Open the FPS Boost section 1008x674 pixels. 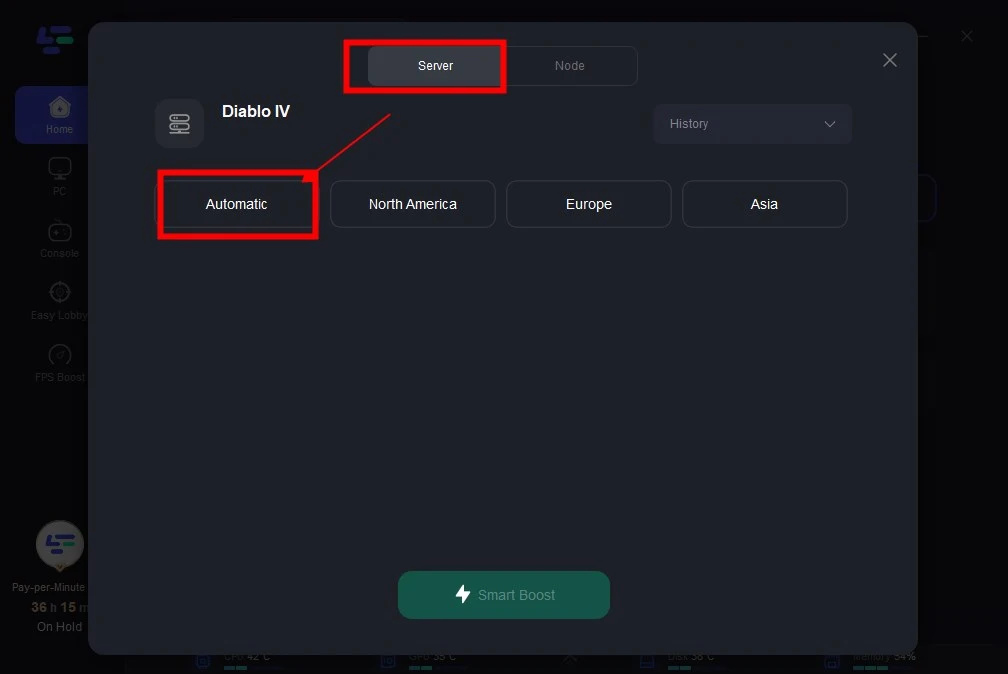pyautogui.click(x=60, y=363)
